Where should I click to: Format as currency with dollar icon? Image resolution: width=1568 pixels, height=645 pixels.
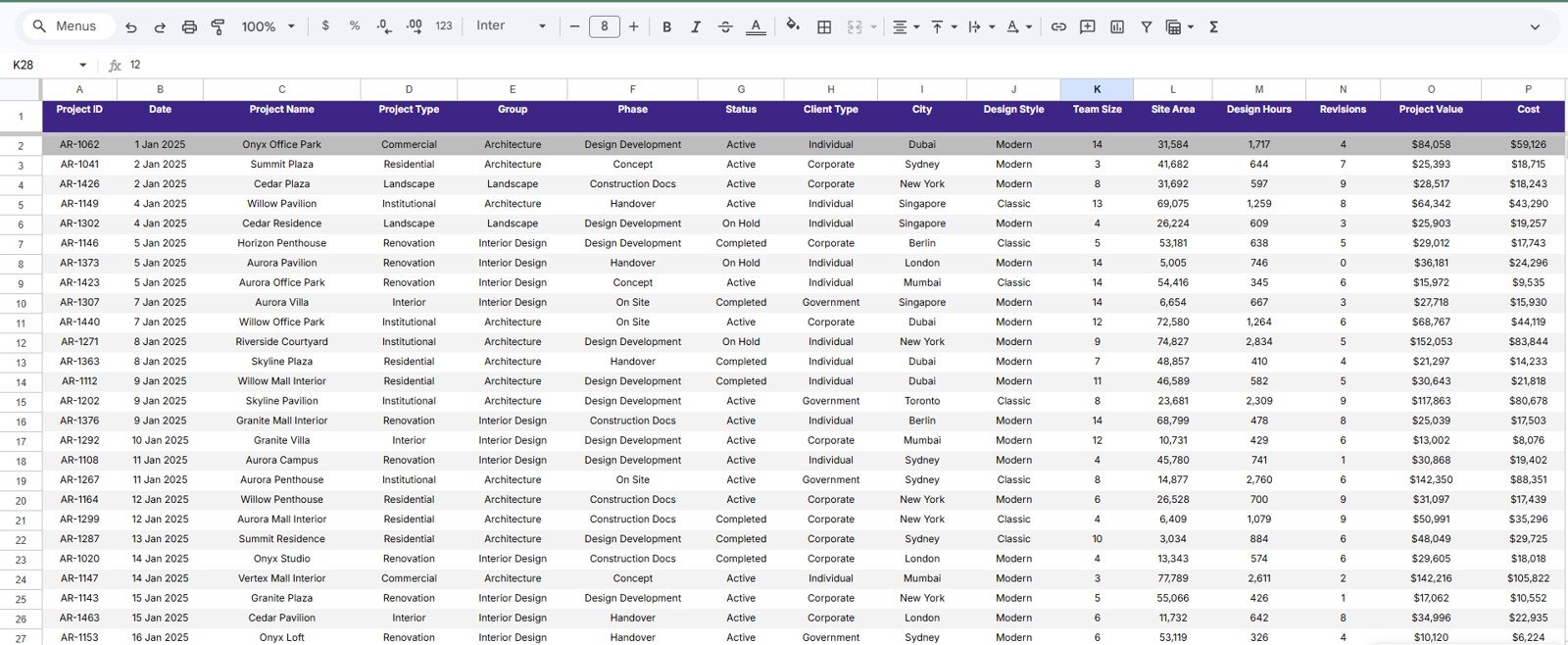click(325, 26)
